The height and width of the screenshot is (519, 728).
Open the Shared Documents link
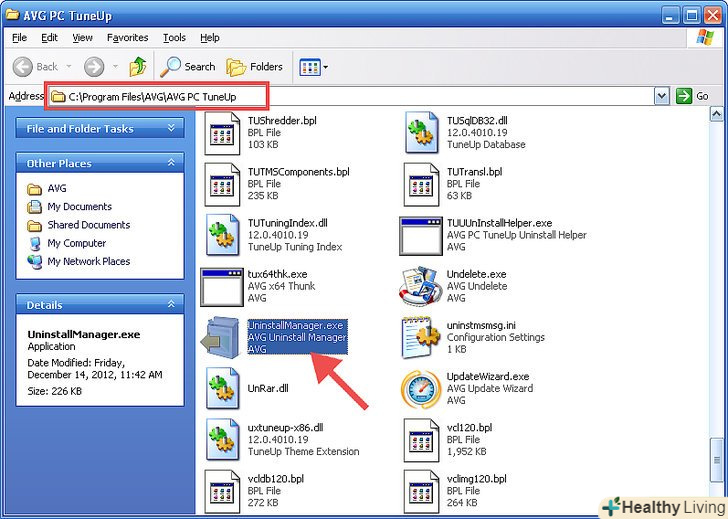click(x=89, y=225)
